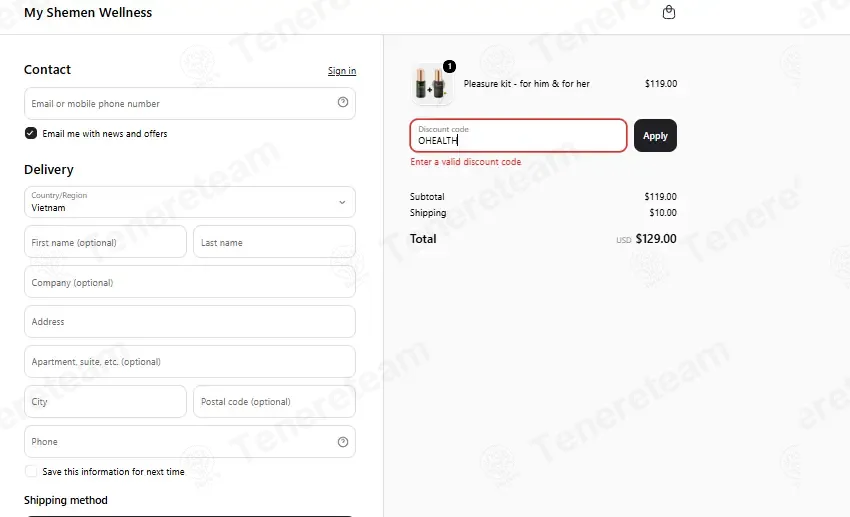Uncheck Email me with news and offers
Viewport: 850px width, 517px height.
[x=31, y=133]
